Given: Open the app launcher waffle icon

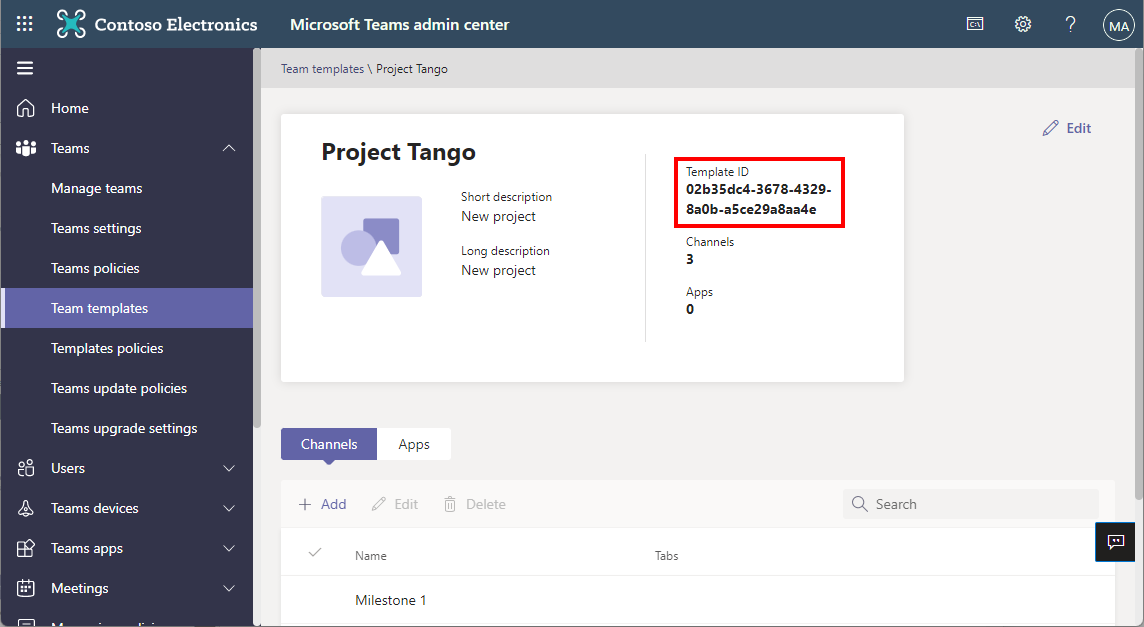Looking at the screenshot, I should [x=25, y=24].
